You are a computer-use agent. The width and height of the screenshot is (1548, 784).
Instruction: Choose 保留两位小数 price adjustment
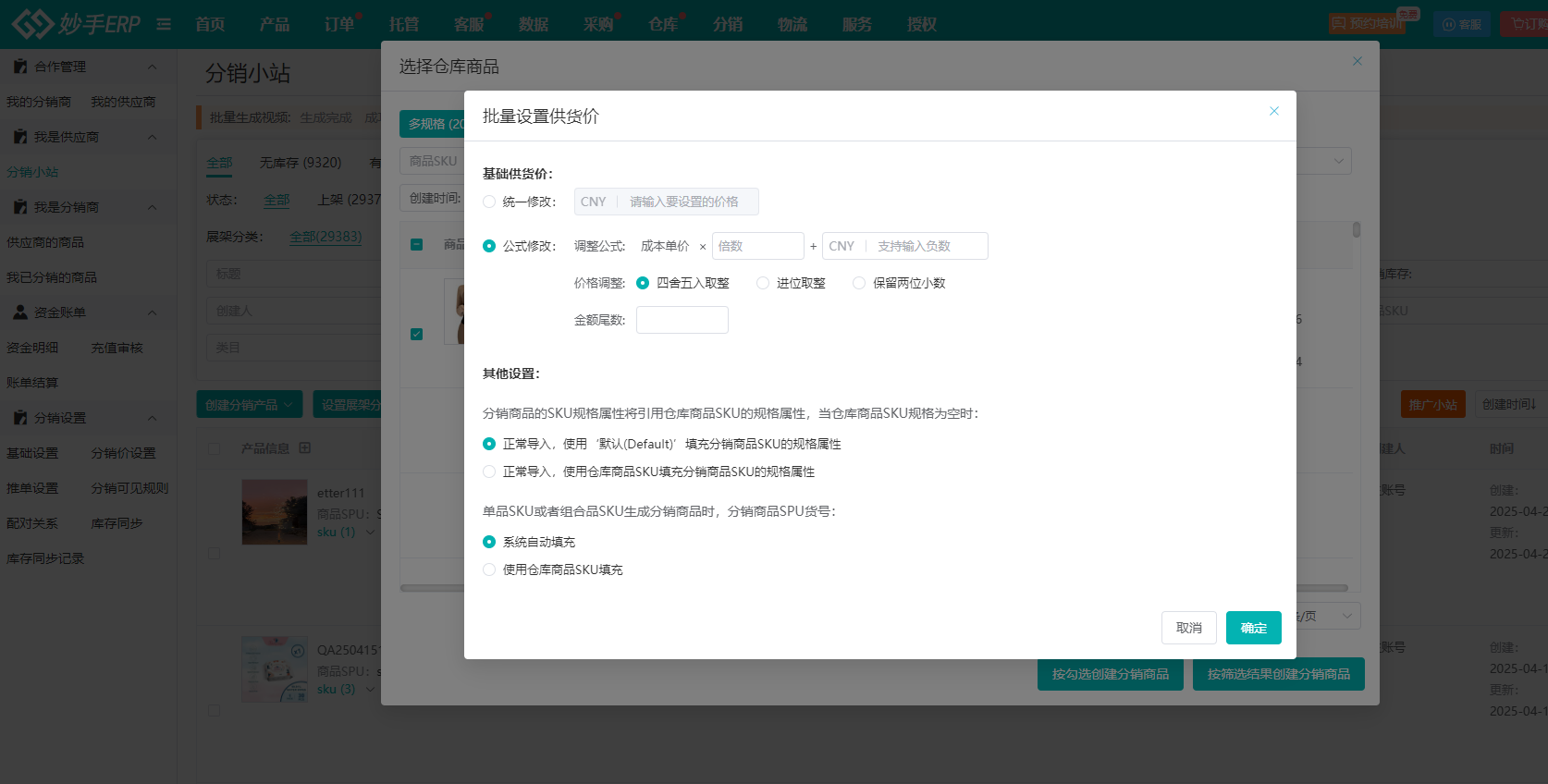[x=859, y=283]
